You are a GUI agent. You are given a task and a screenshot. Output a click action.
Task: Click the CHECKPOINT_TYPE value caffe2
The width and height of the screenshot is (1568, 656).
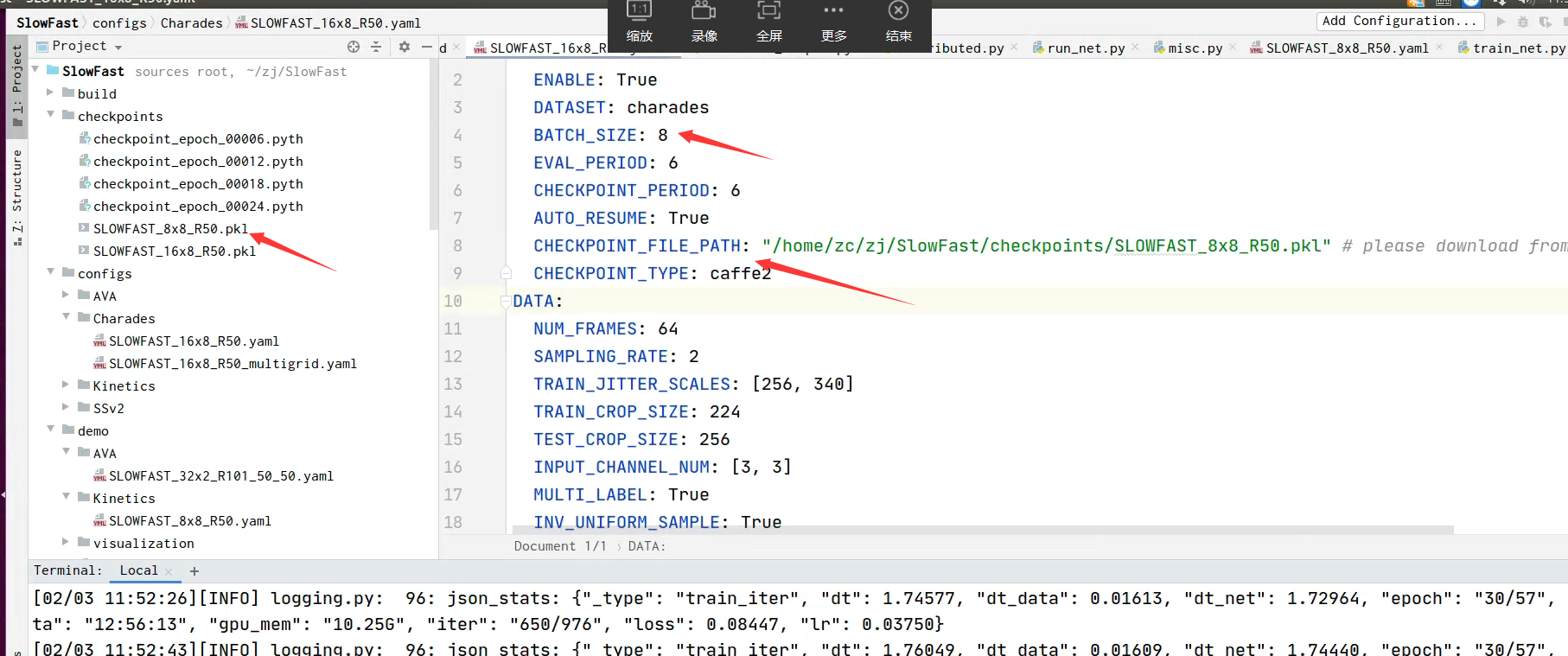[740, 273]
